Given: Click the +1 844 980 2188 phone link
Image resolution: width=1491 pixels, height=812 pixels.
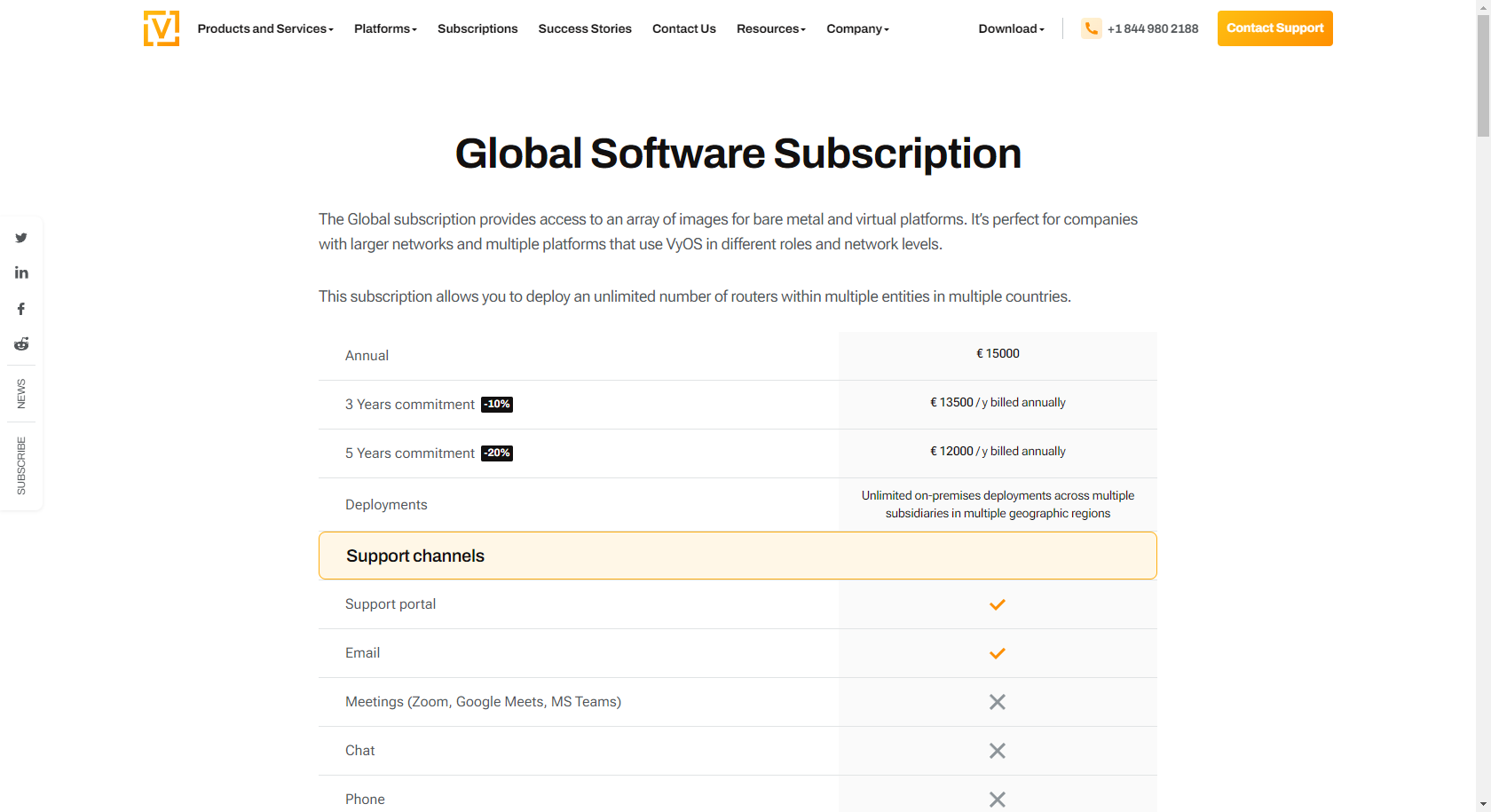Looking at the screenshot, I should [1152, 28].
